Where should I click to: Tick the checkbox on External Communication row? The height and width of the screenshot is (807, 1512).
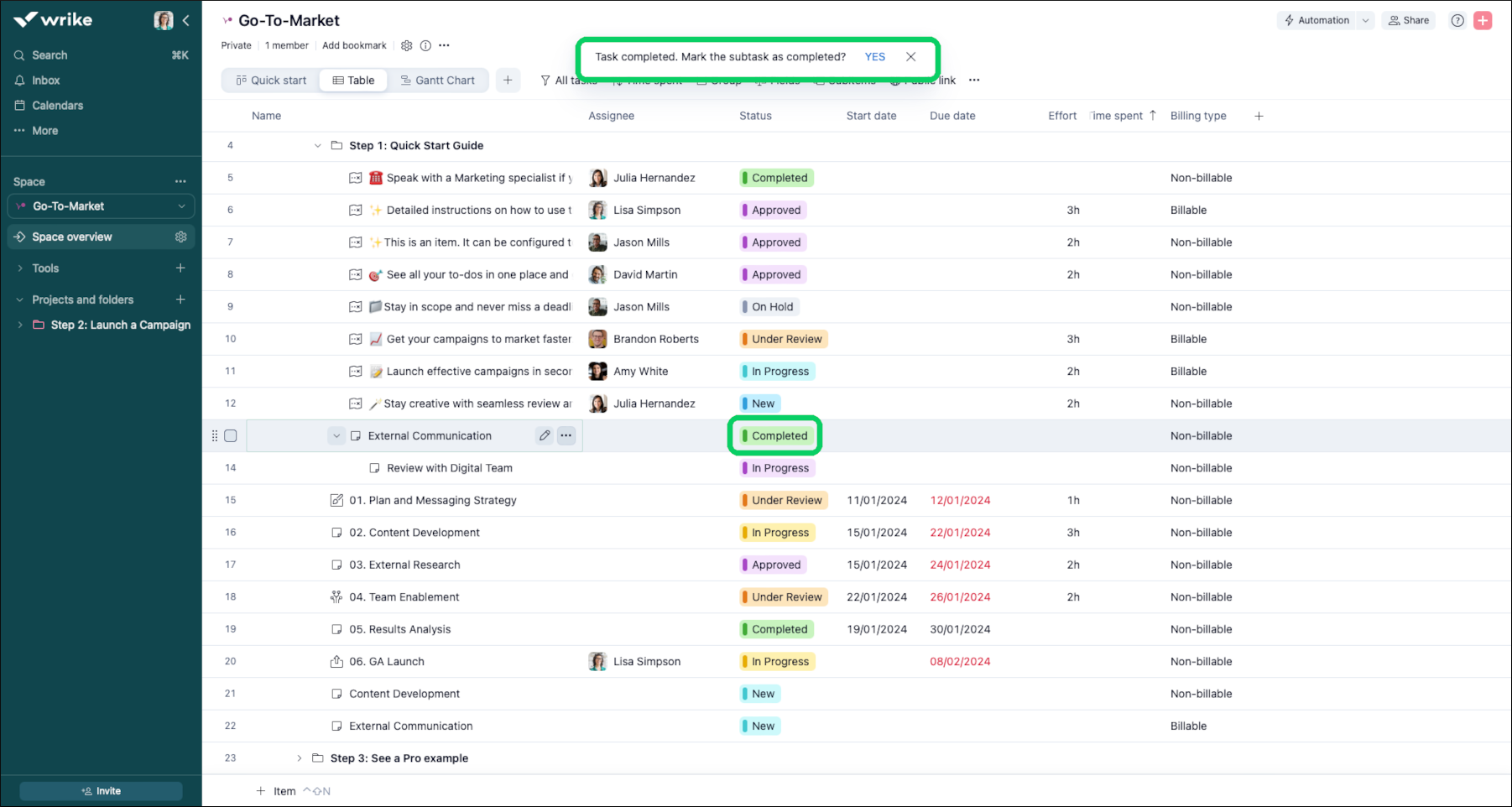click(x=231, y=436)
